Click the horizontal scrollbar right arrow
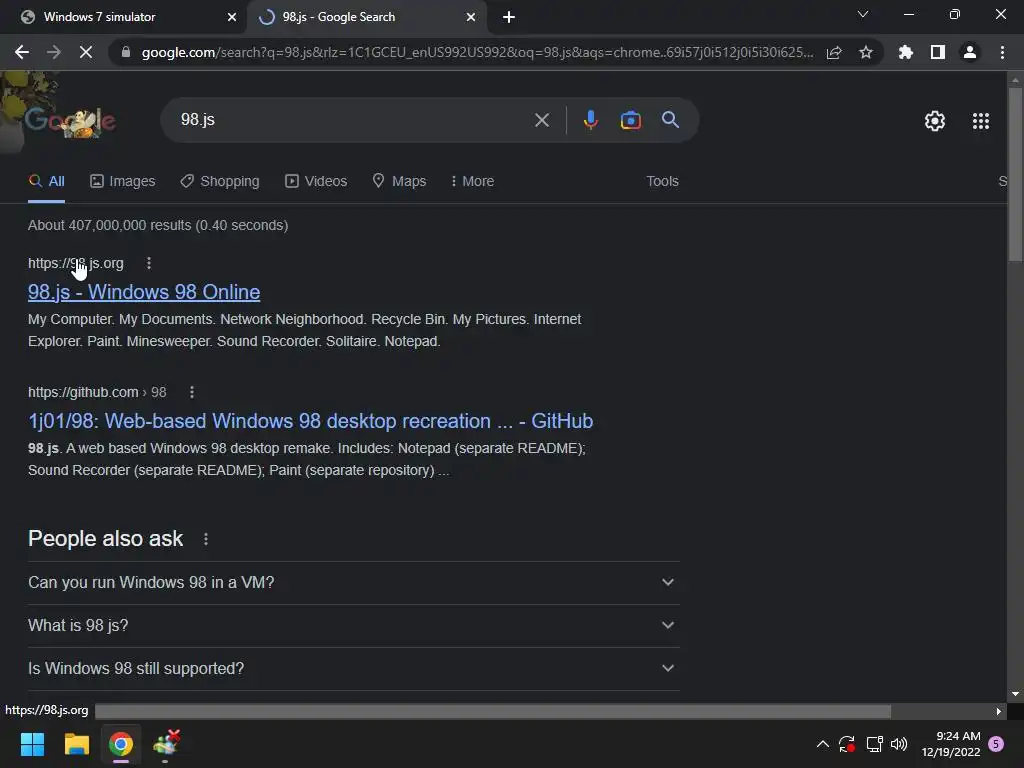Image resolution: width=1024 pixels, height=768 pixels. point(999,711)
